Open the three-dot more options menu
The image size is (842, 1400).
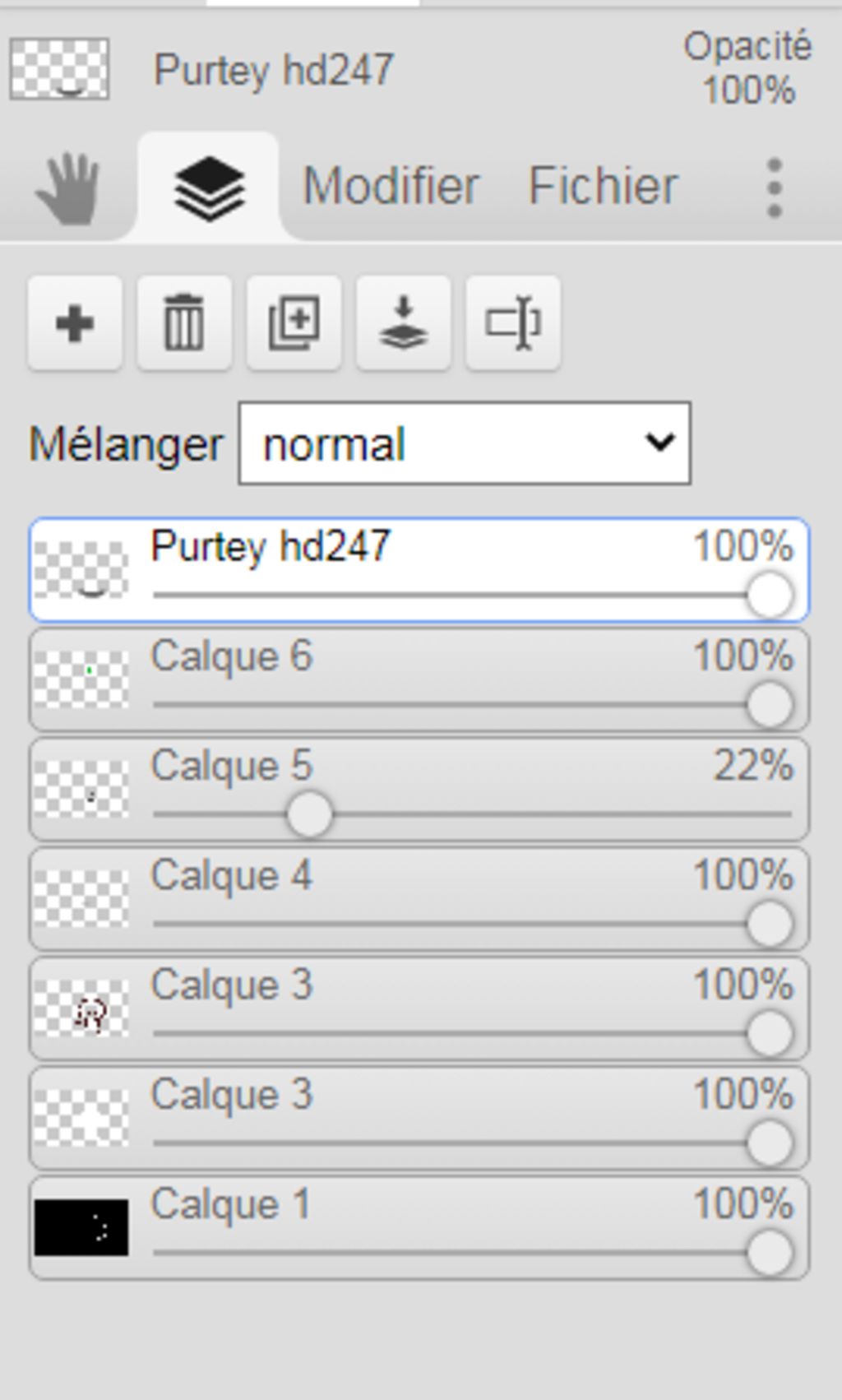(774, 188)
